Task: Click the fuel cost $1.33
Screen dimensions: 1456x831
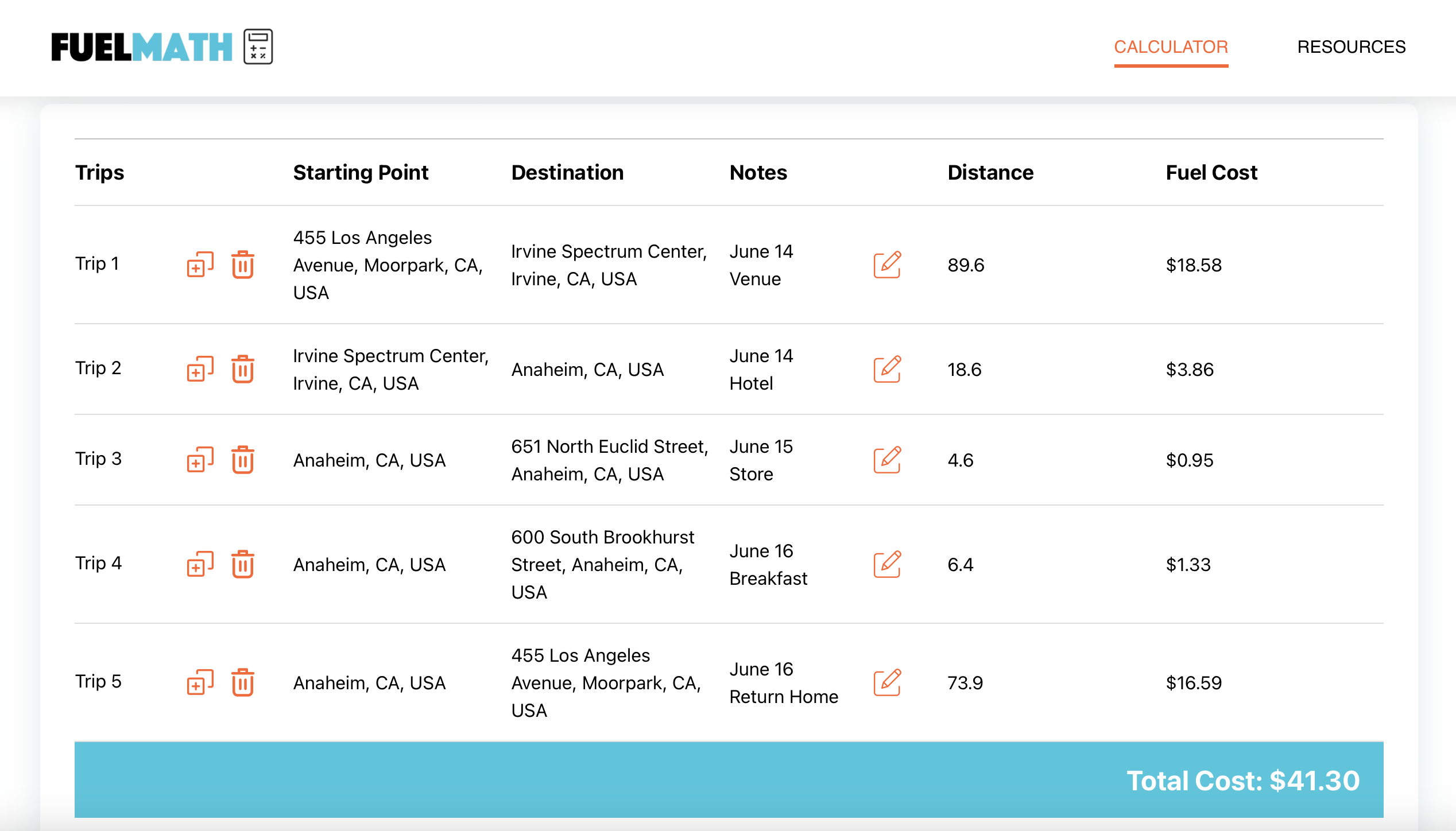Action: pyautogui.click(x=1188, y=565)
